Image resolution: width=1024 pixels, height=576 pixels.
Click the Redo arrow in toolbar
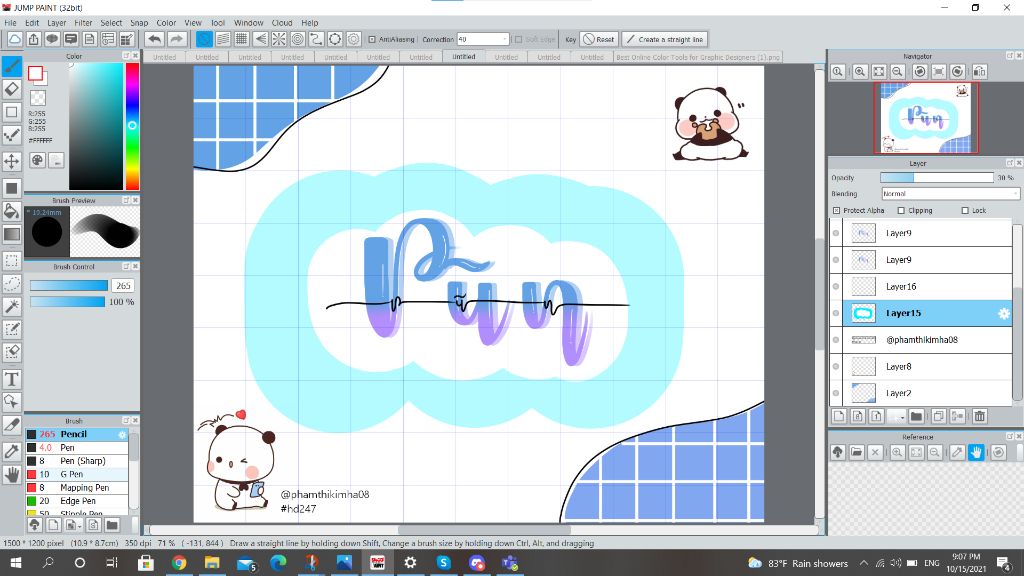click(176, 39)
